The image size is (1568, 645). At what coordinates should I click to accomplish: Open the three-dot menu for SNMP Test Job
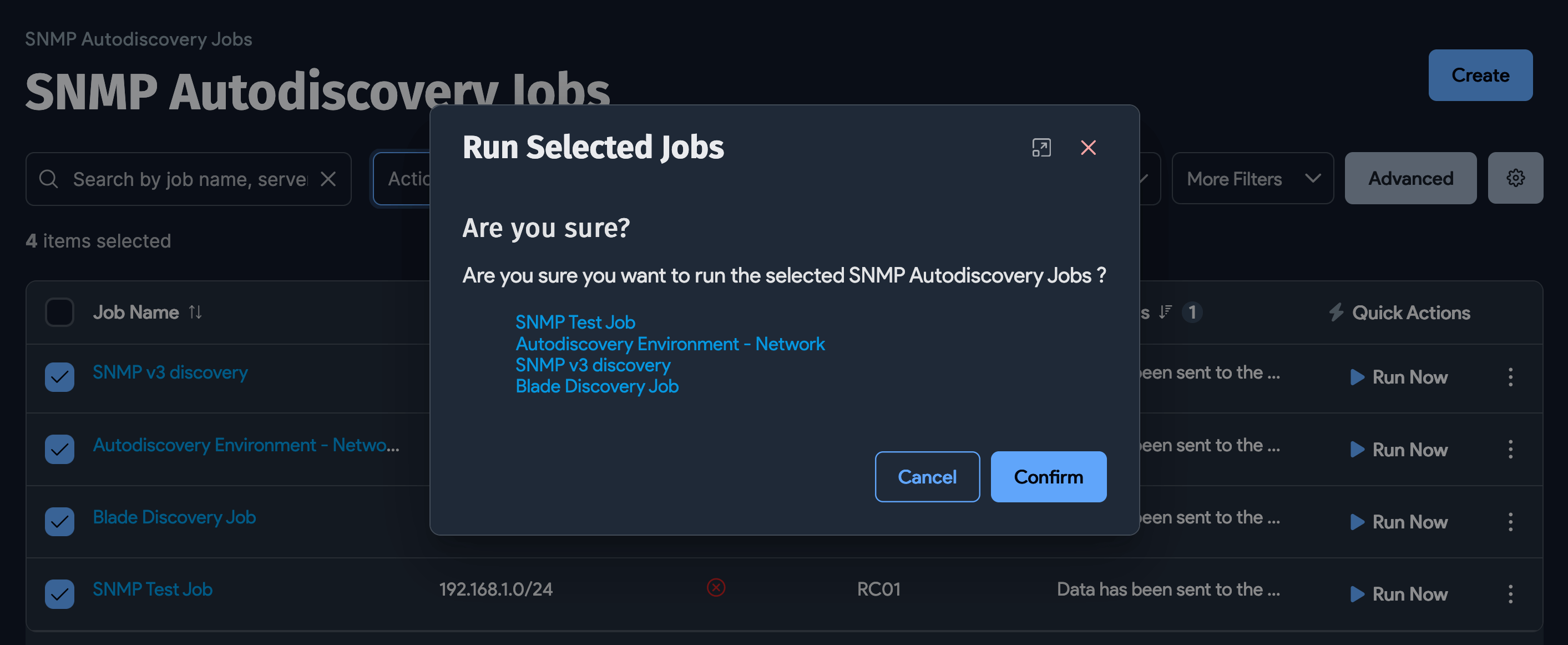[1511, 593]
